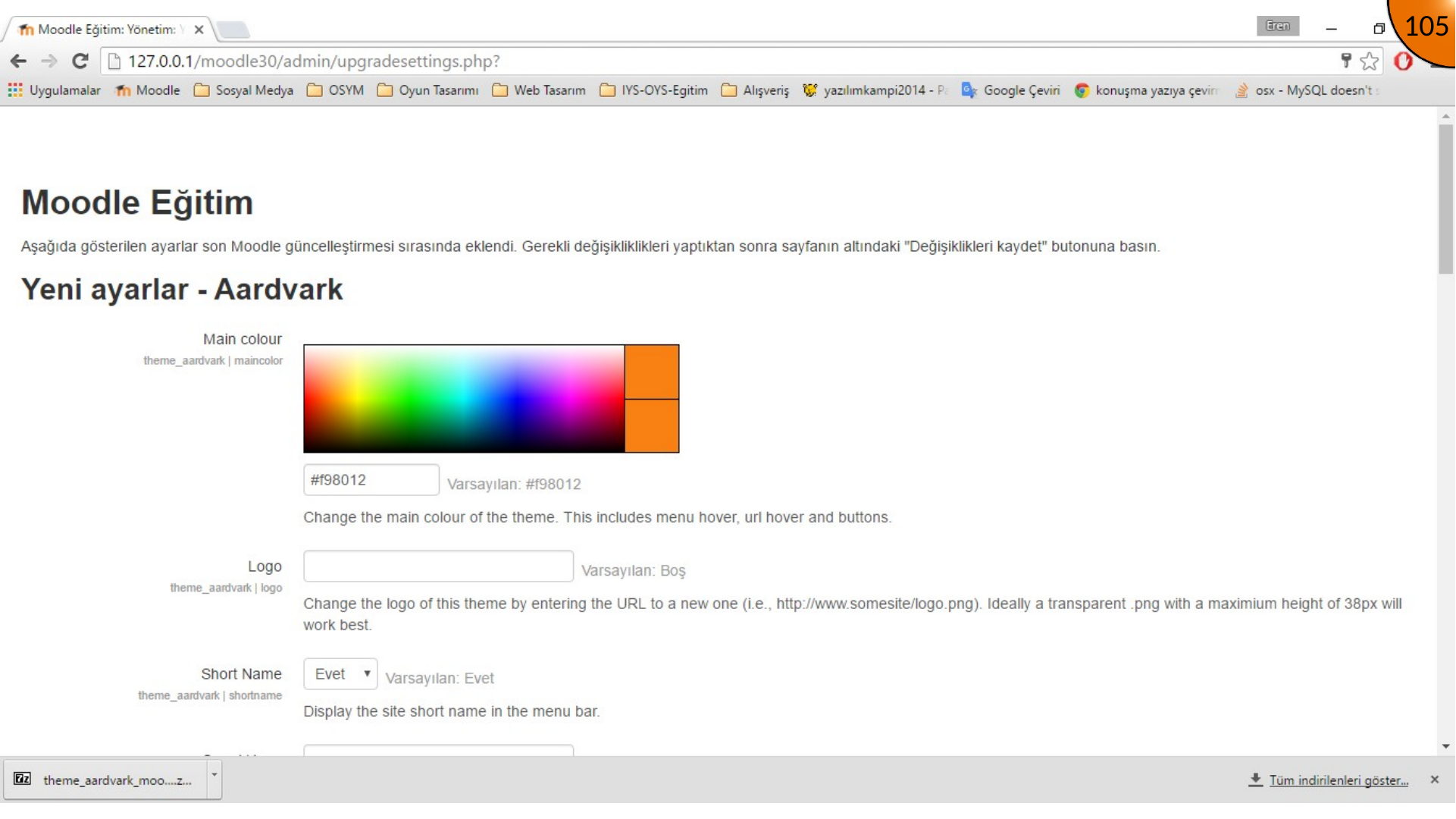
Task: Open the Oyun Tasarımı bookmark folder
Action: 428,90
